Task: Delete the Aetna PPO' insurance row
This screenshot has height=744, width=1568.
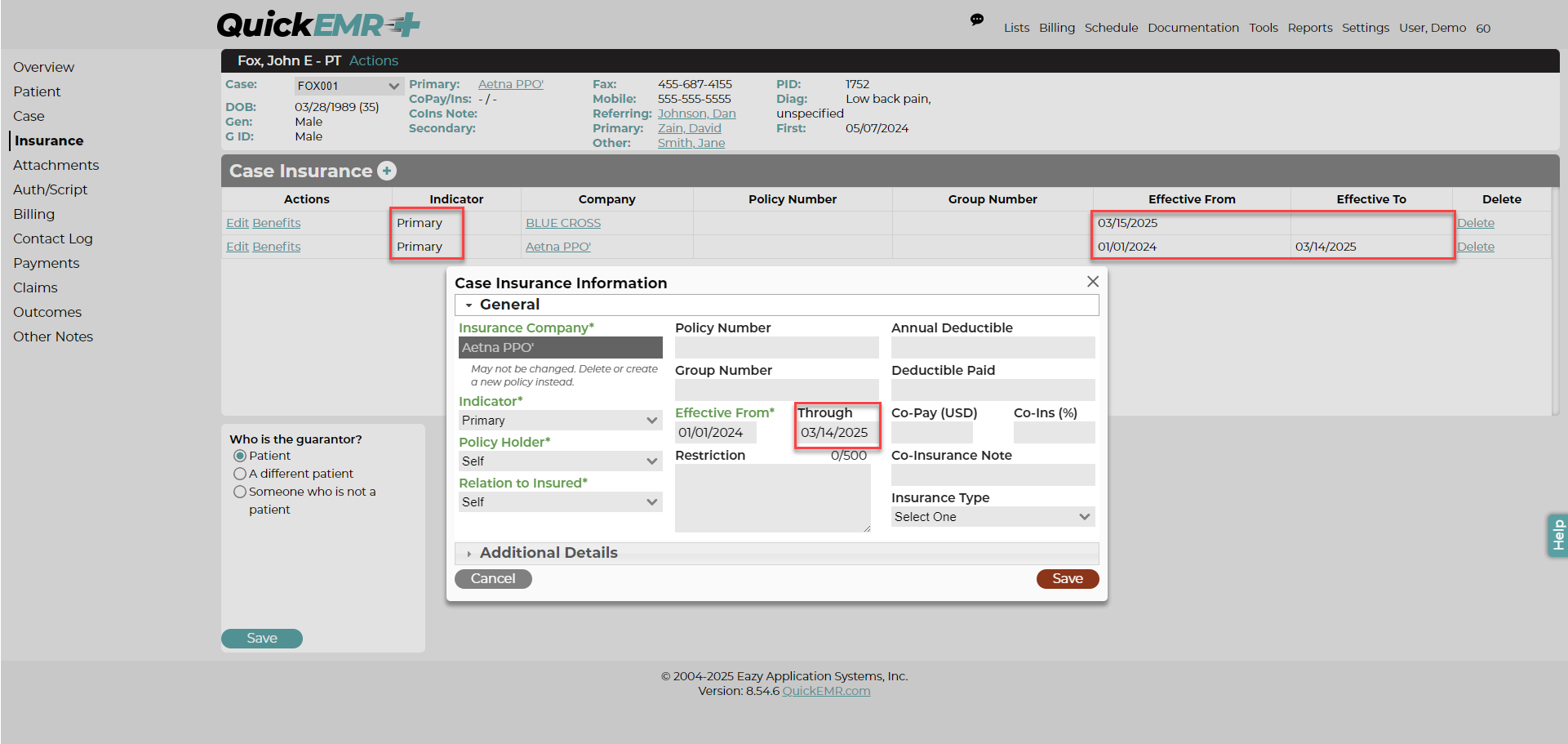Action: pyautogui.click(x=1476, y=247)
